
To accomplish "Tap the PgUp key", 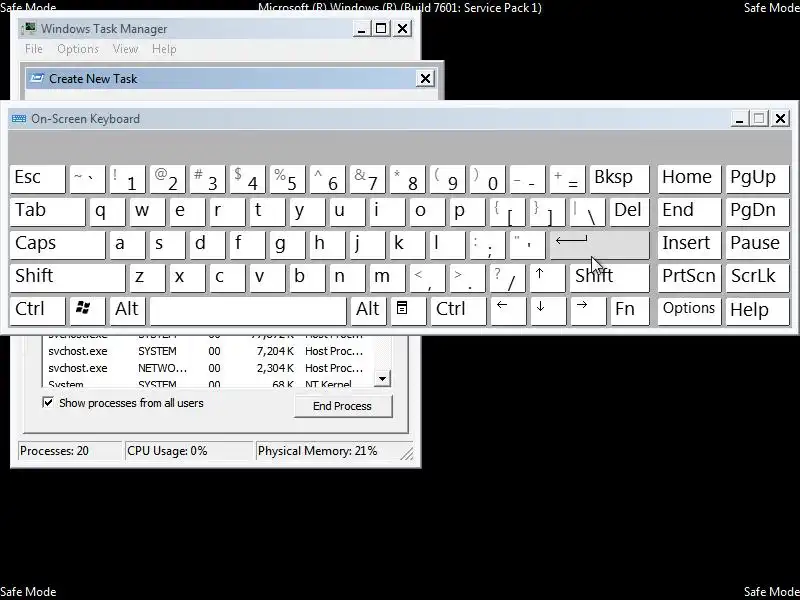I will coord(757,180).
